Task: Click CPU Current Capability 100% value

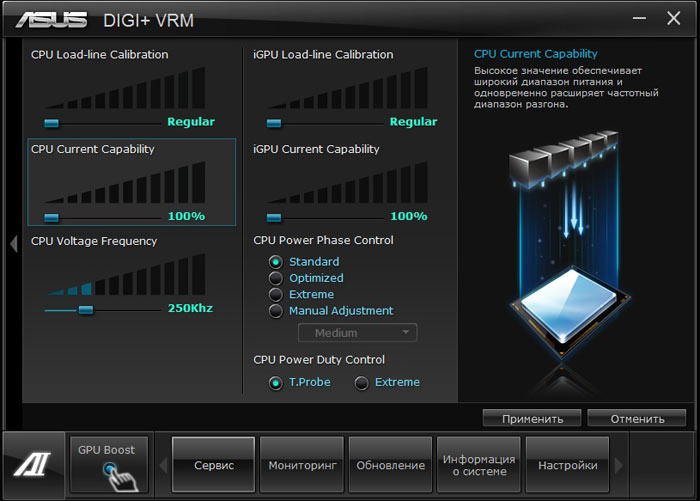Action: (x=186, y=216)
